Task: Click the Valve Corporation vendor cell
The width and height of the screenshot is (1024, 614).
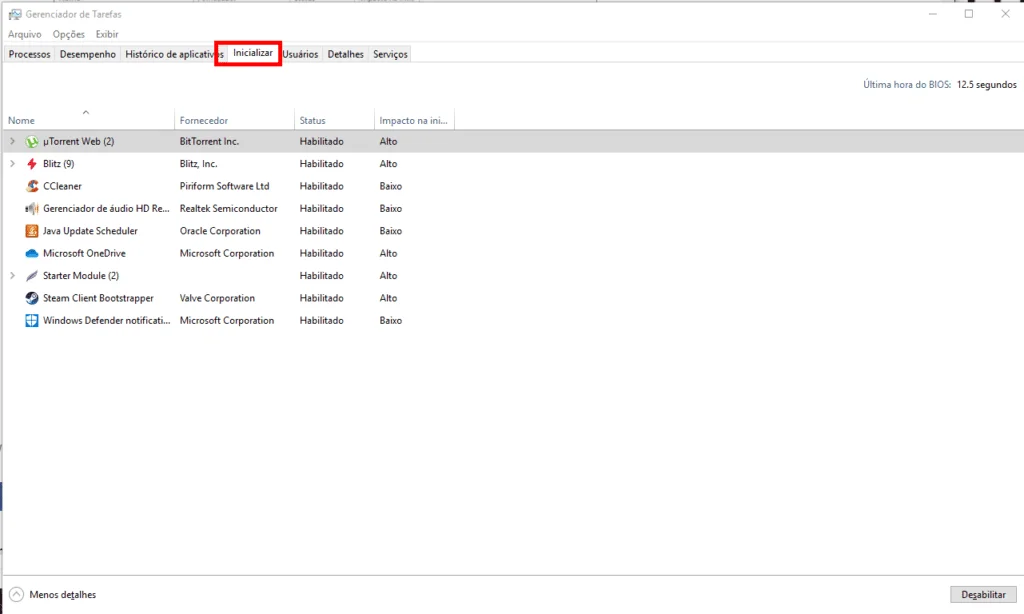Action: (x=217, y=298)
